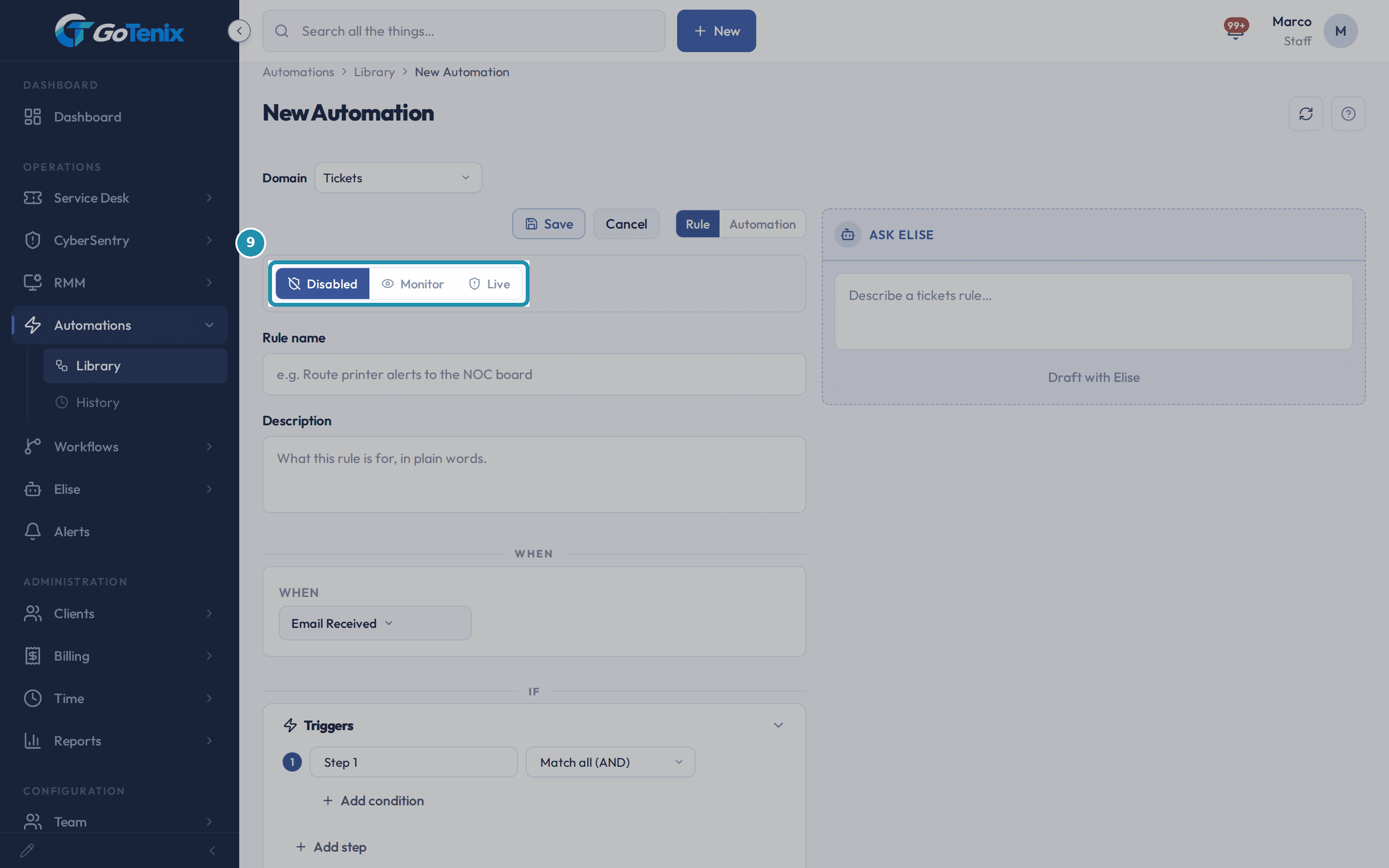Screen dimensions: 1389x868
Task: Open Alerts in the sidebar
Action: pos(120,531)
